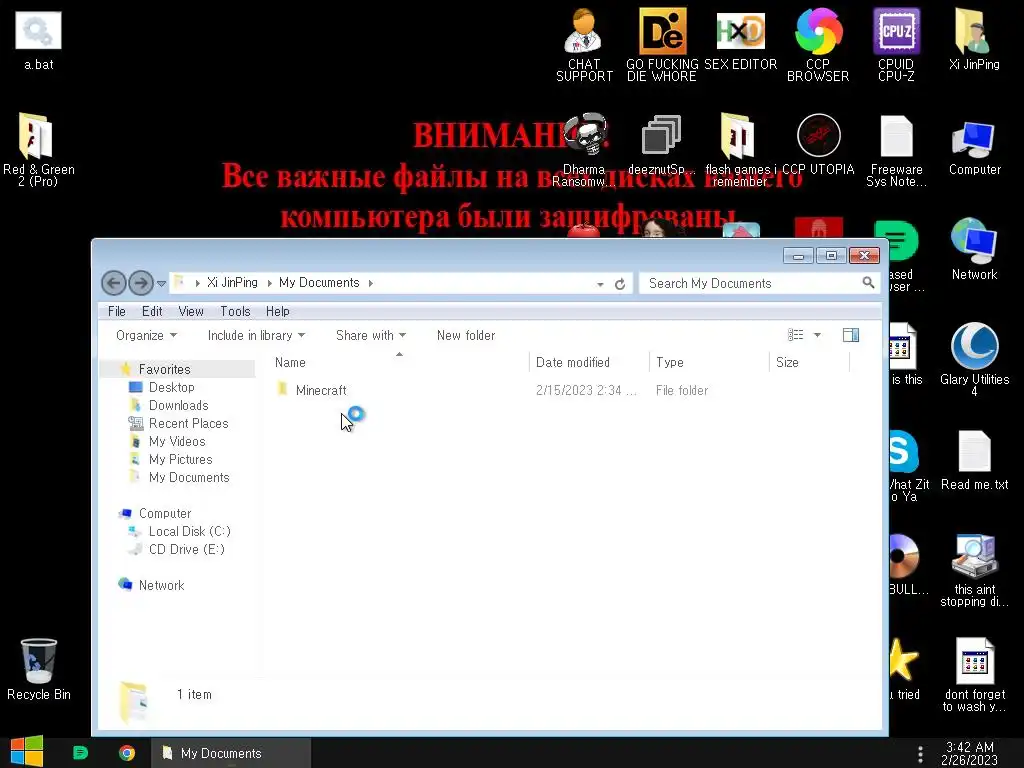Click the Windows Start button

(27, 752)
